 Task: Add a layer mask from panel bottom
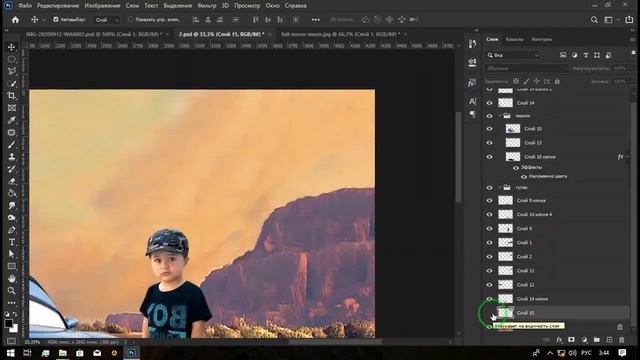[x=571, y=340]
